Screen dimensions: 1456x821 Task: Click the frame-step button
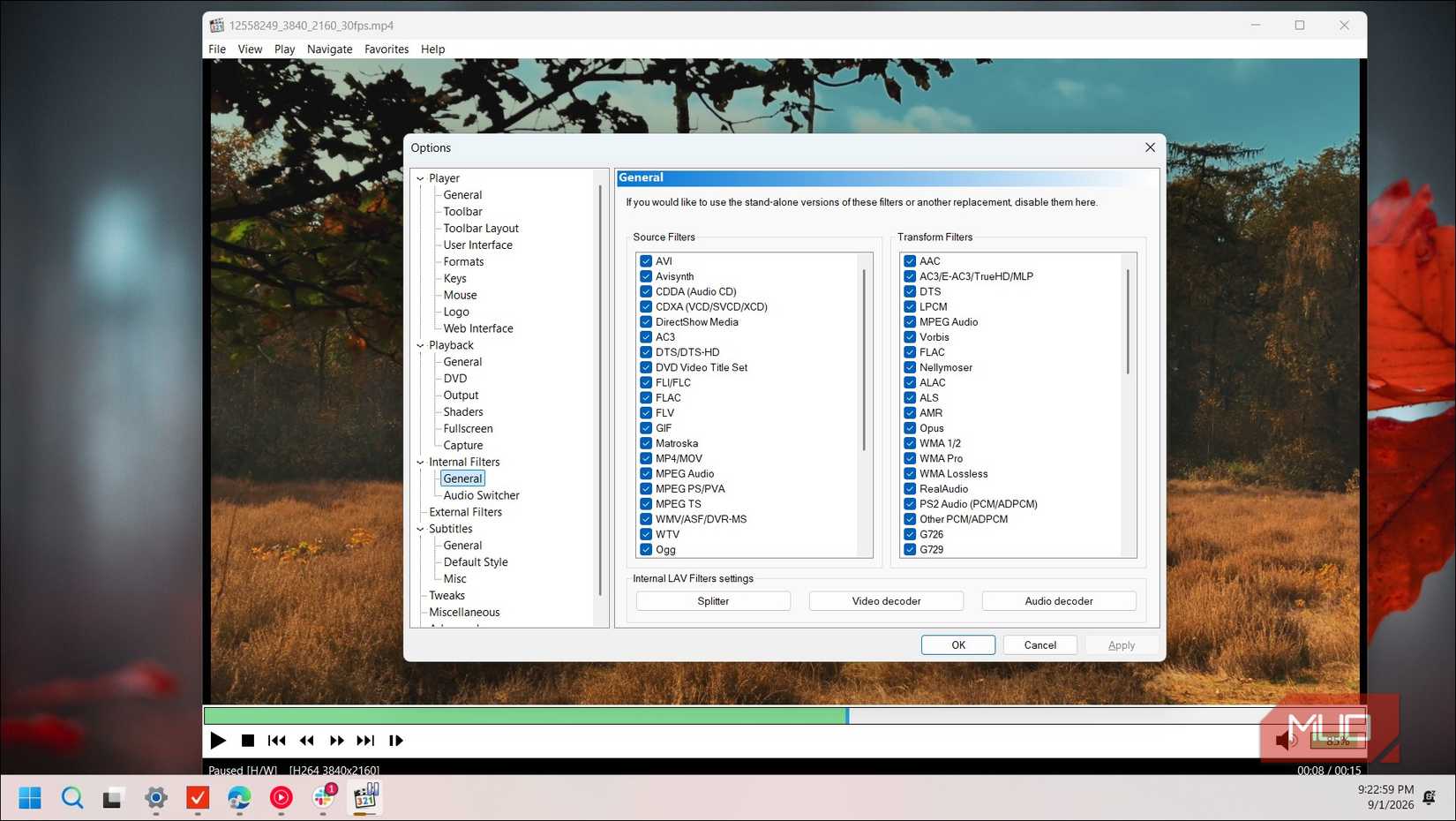[396, 741]
